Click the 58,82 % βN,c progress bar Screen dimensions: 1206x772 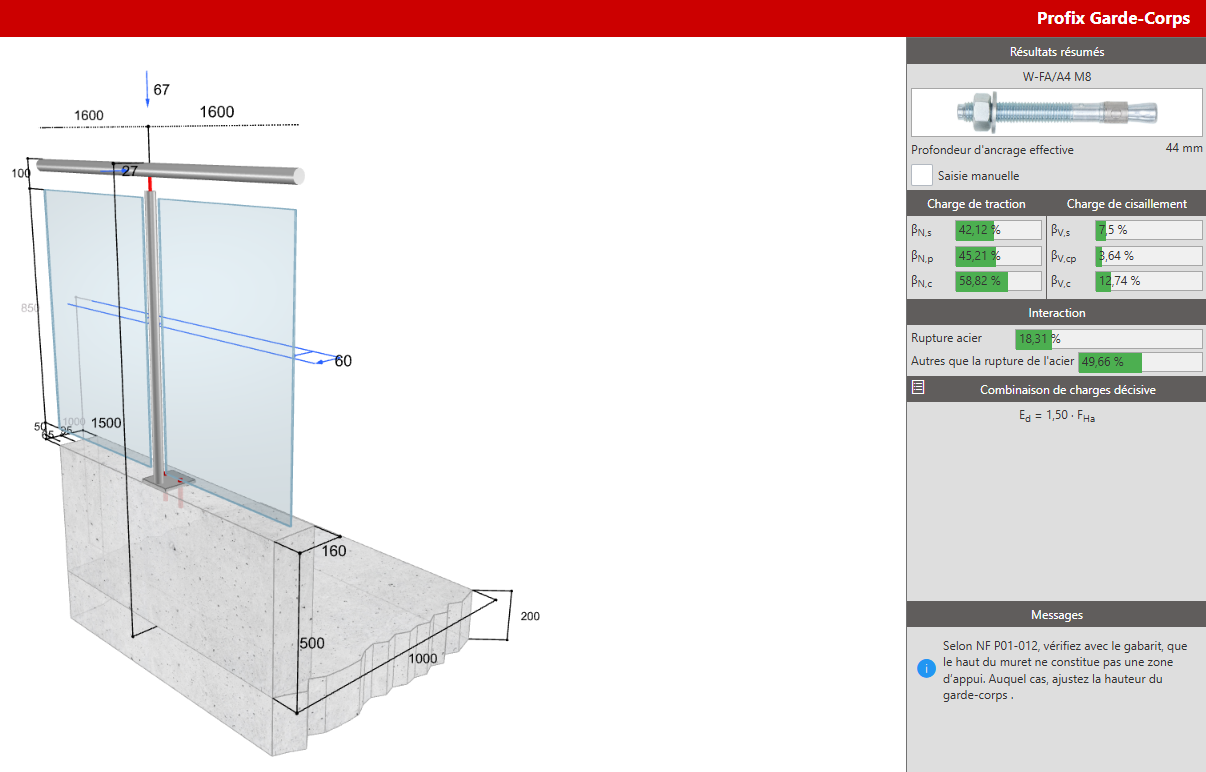click(x=998, y=282)
